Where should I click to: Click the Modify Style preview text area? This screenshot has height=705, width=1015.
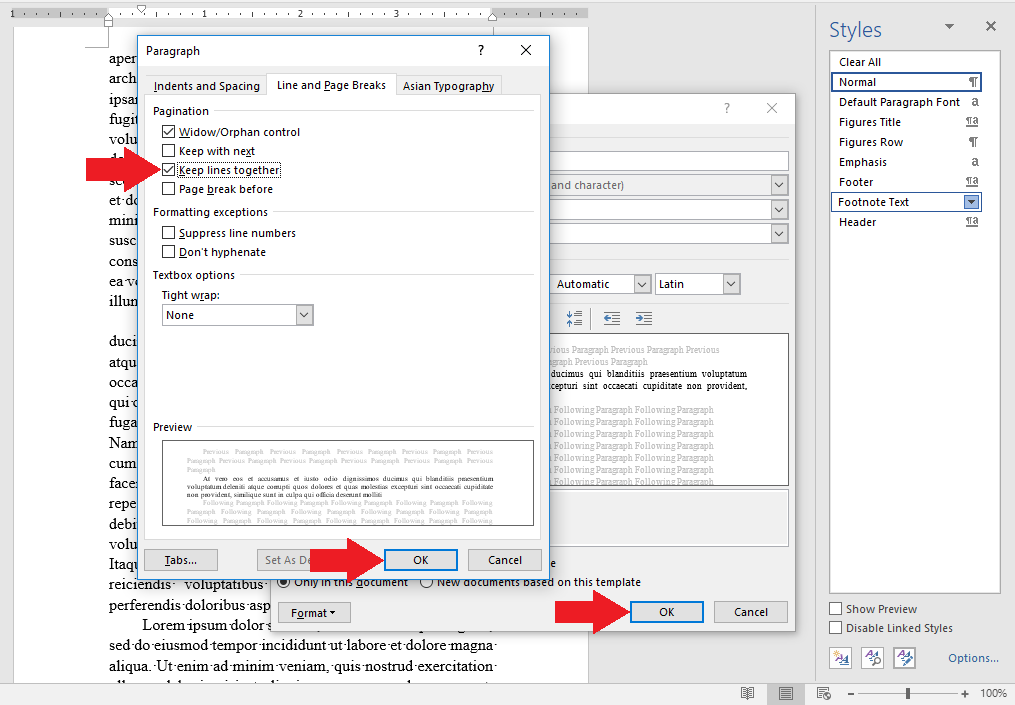[x=669, y=409]
